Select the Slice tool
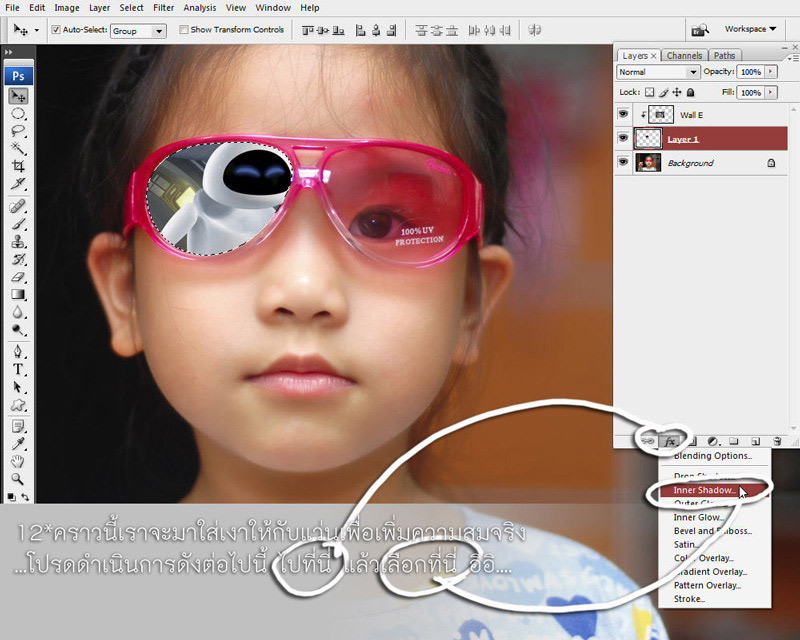Viewport: 800px width, 640px height. tap(18, 183)
